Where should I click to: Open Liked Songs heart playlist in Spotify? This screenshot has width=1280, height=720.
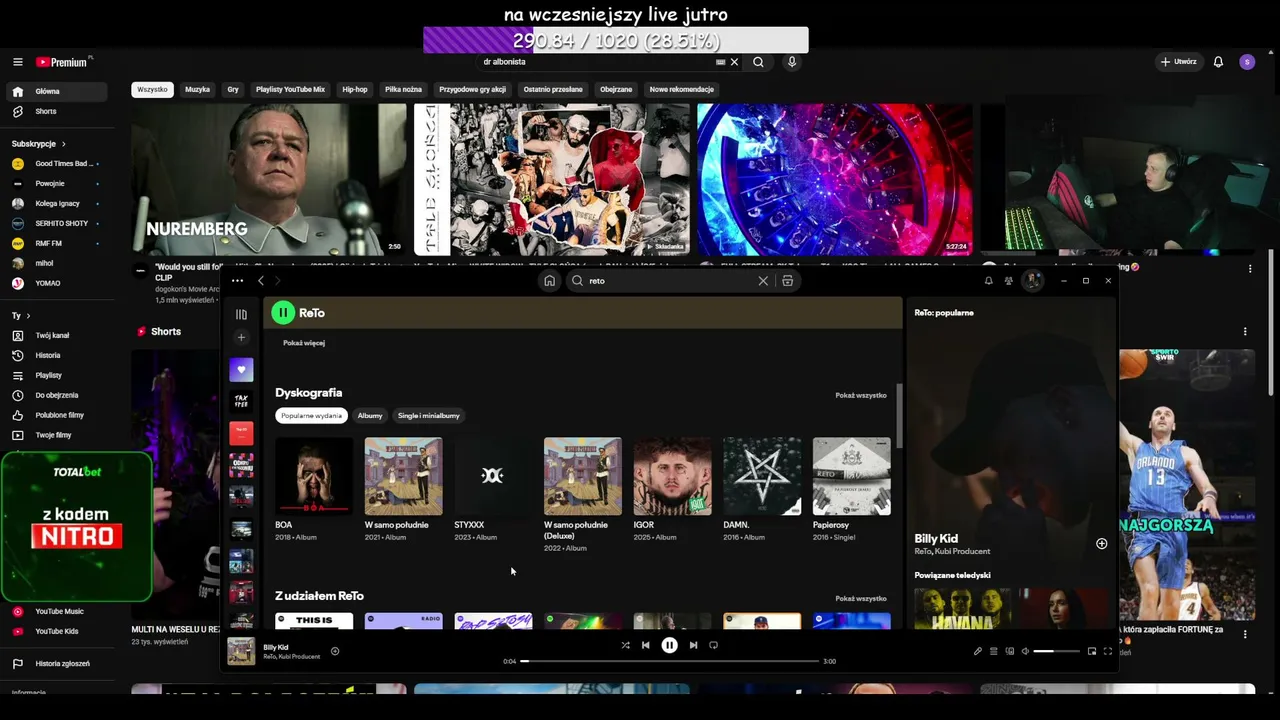tap(241, 369)
